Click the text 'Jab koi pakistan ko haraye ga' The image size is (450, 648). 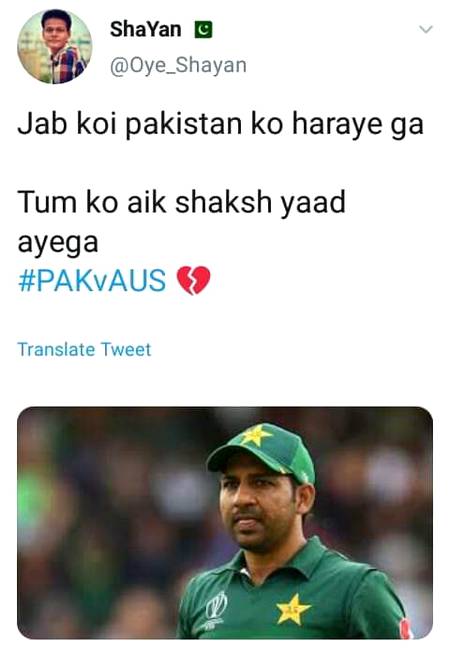[221, 124]
